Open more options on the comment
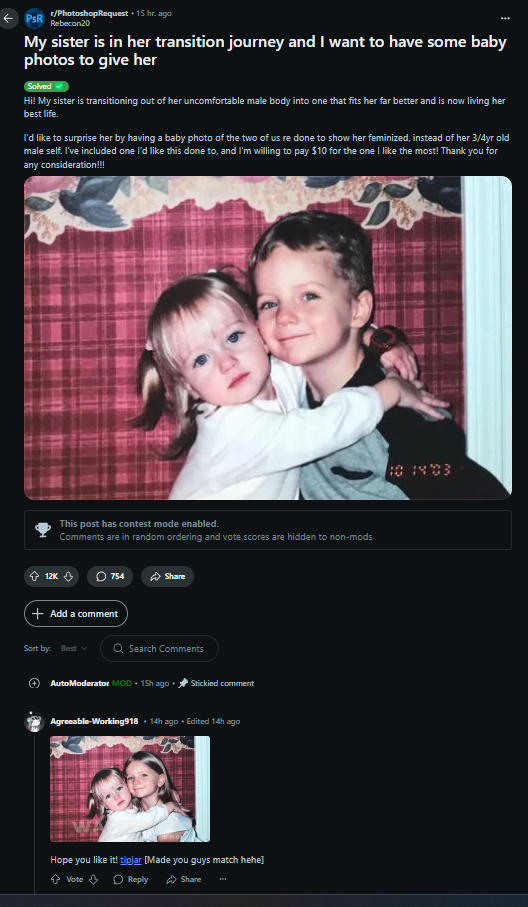 coord(223,879)
